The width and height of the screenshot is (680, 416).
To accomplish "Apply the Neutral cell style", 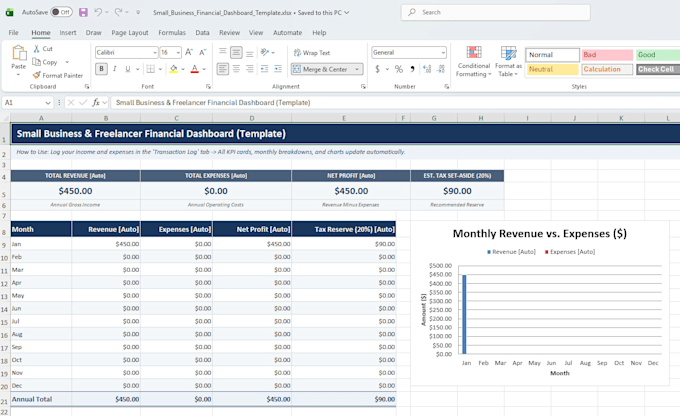I will [552, 69].
